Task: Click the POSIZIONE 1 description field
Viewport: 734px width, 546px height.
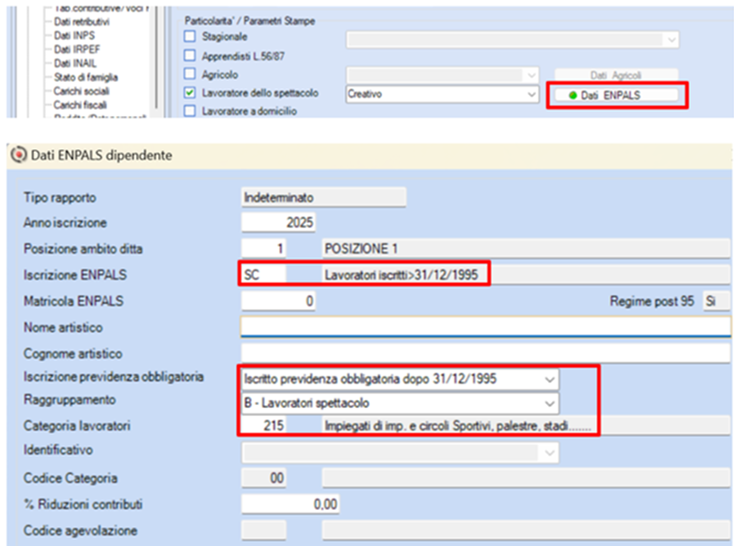Action: pyautogui.click(x=526, y=248)
